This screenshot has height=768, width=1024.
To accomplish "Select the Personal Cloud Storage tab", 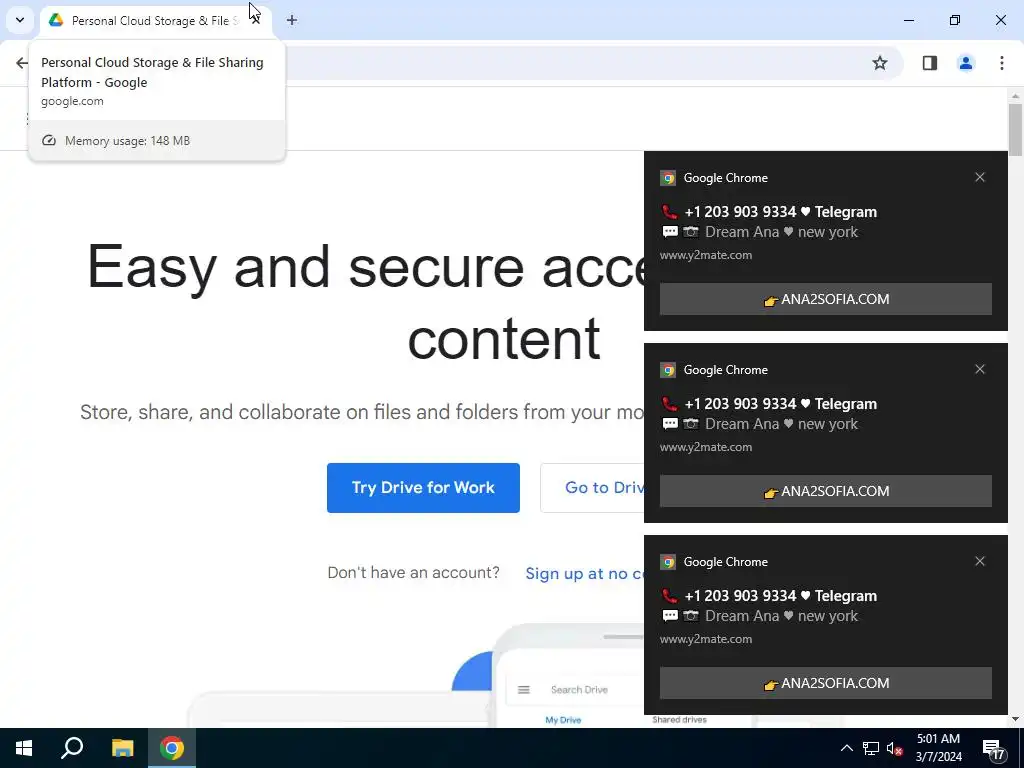I will [155, 21].
